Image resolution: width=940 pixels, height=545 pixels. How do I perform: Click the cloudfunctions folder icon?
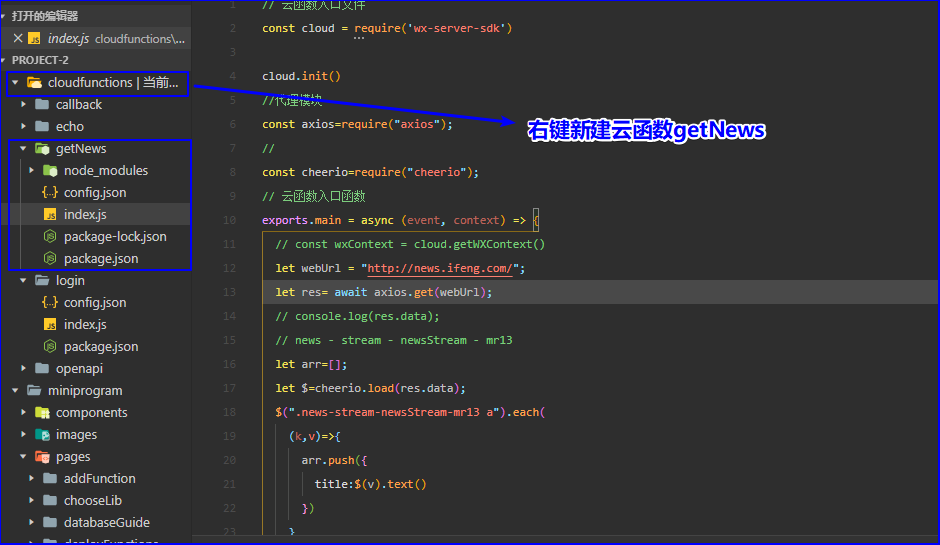coord(34,82)
